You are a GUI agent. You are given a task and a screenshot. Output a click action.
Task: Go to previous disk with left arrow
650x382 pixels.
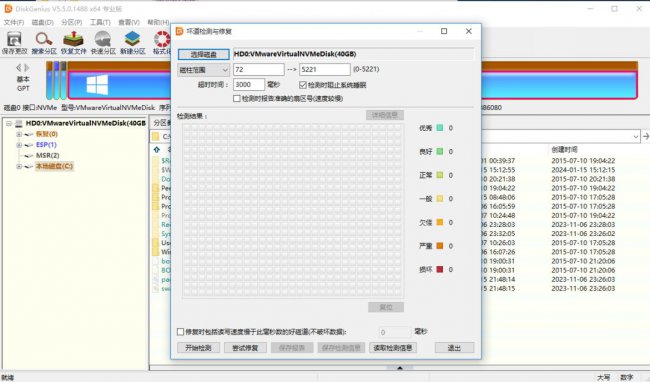[18, 67]
